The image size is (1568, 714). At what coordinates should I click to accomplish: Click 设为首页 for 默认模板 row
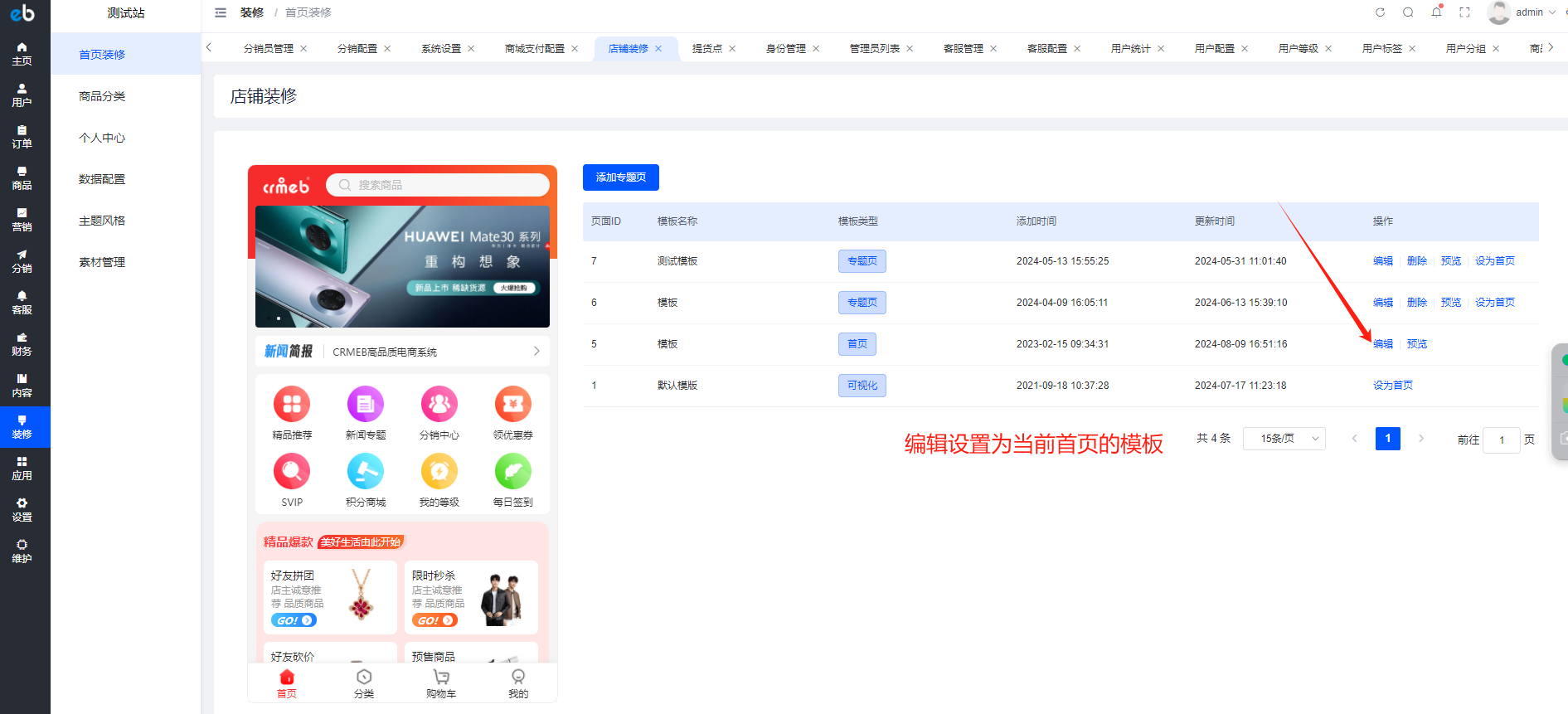[x=1392, y=386]
